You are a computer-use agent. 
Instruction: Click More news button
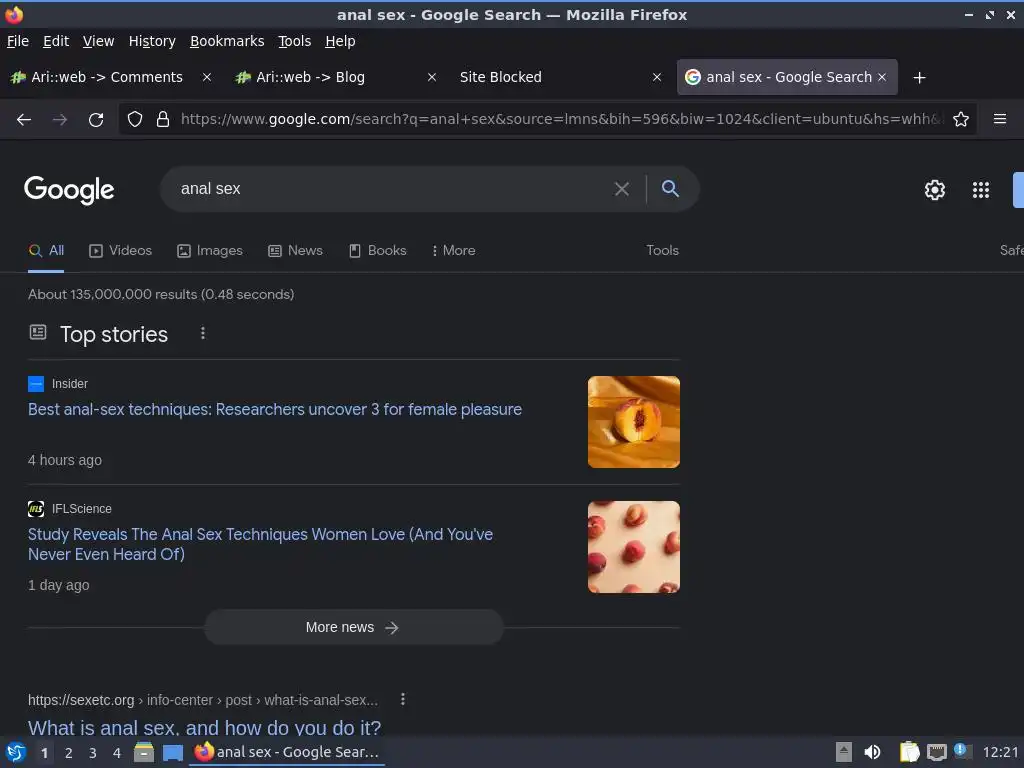click(353, 628)
